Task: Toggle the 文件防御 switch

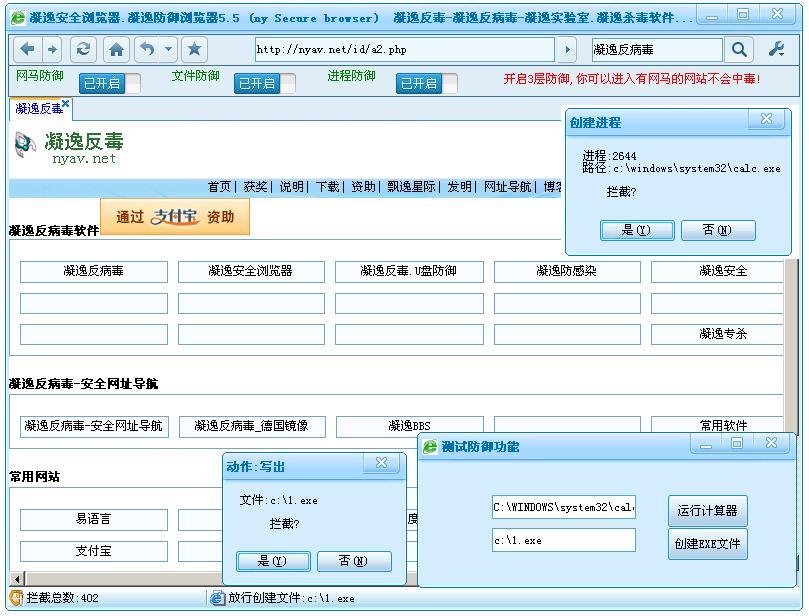Action: [x=265, y=83]
